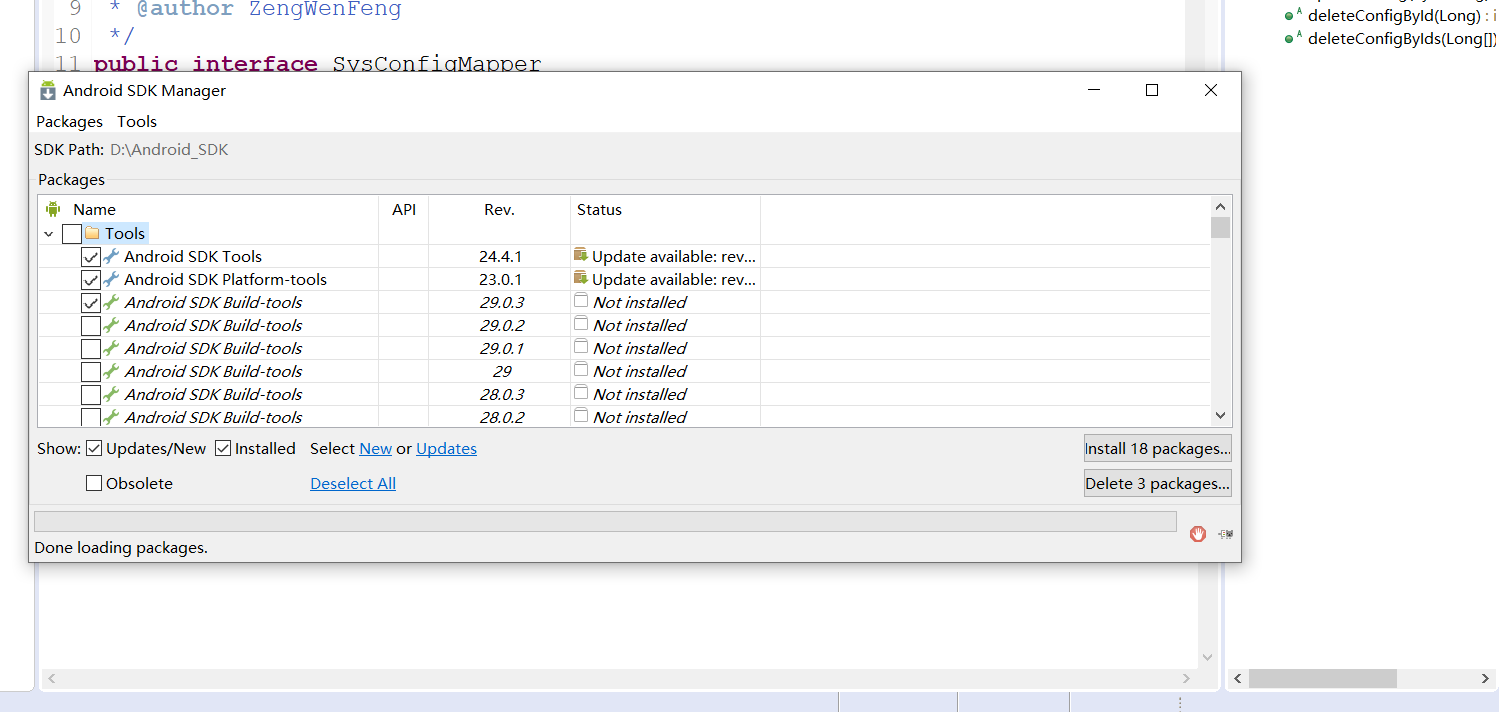Click the Updates selection link
This screenshot has width=1499, height=712.
446,448
